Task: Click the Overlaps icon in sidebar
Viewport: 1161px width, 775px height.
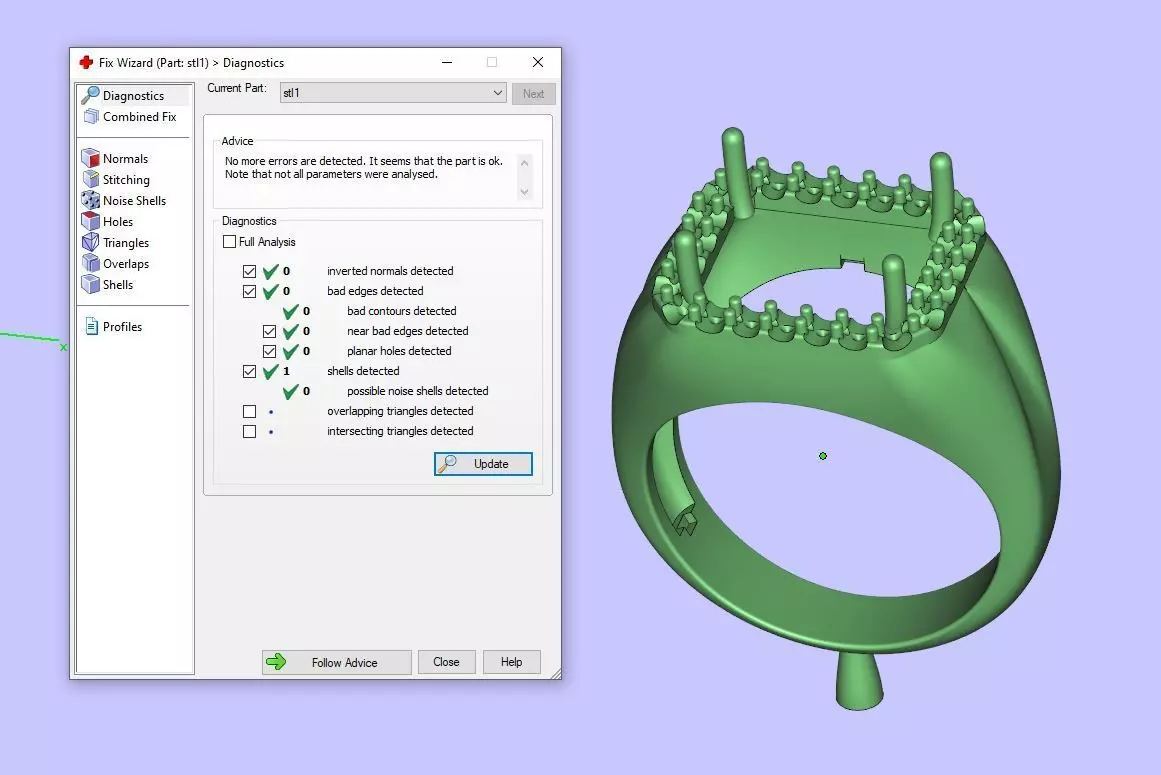Action: [x=90, y=264]
